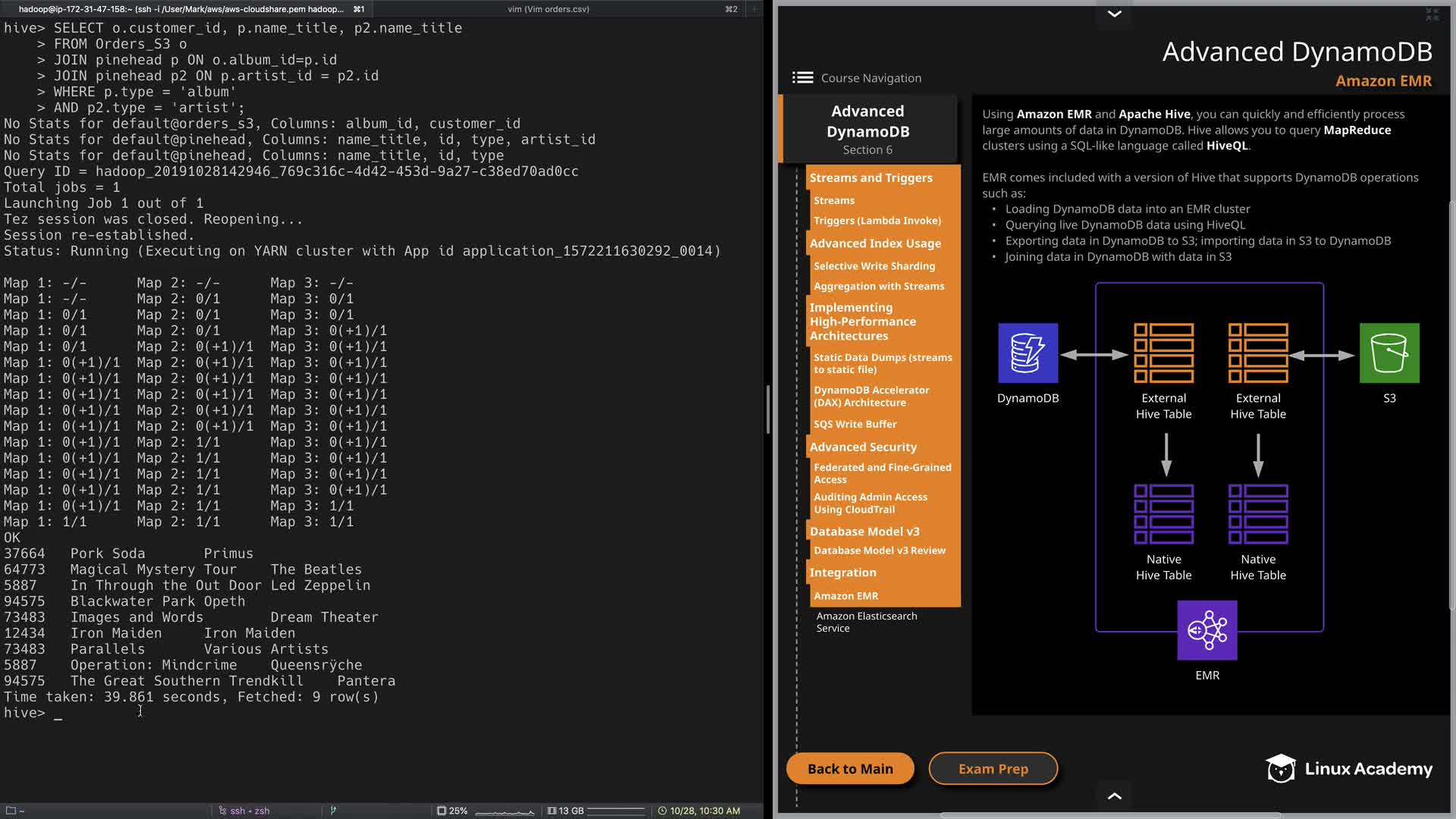Expand the bottom panel using up chevron
Viewport: 1456px width, 819px height.
click(1114, 795)
